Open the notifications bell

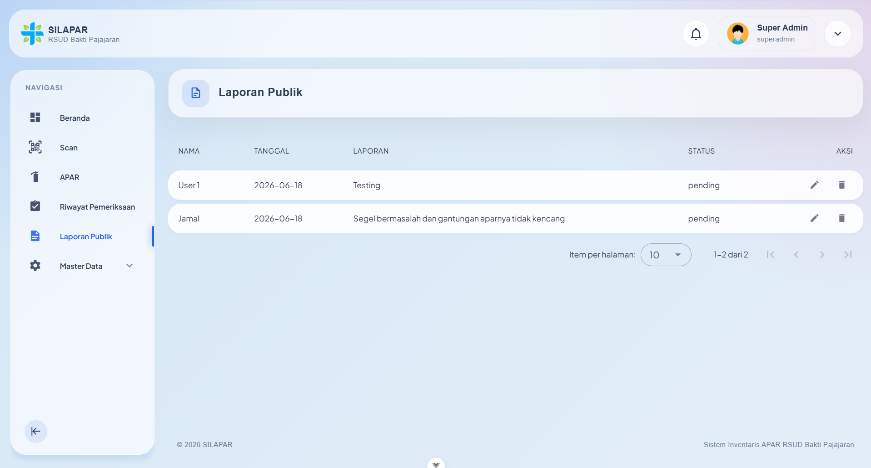(x=695, y=34)
